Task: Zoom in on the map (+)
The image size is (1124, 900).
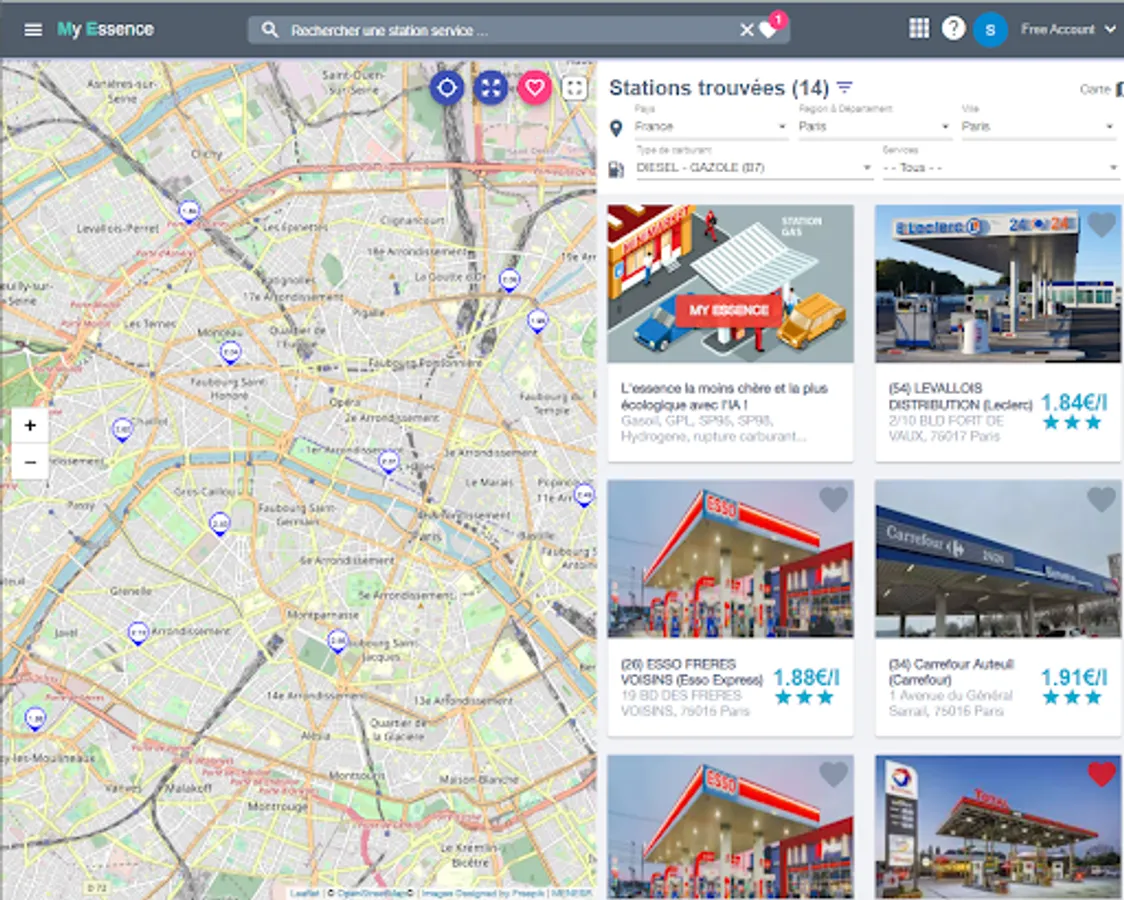Action: [x=30, y=426]
